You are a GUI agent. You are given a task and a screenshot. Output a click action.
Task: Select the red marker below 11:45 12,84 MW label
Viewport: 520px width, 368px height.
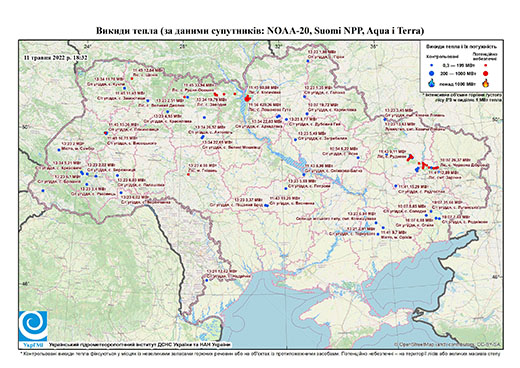(x=132, y=79)
